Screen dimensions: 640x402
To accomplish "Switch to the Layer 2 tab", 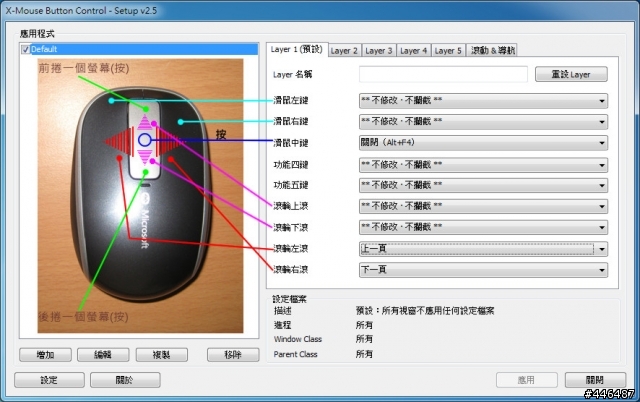I will pos(344,51).
